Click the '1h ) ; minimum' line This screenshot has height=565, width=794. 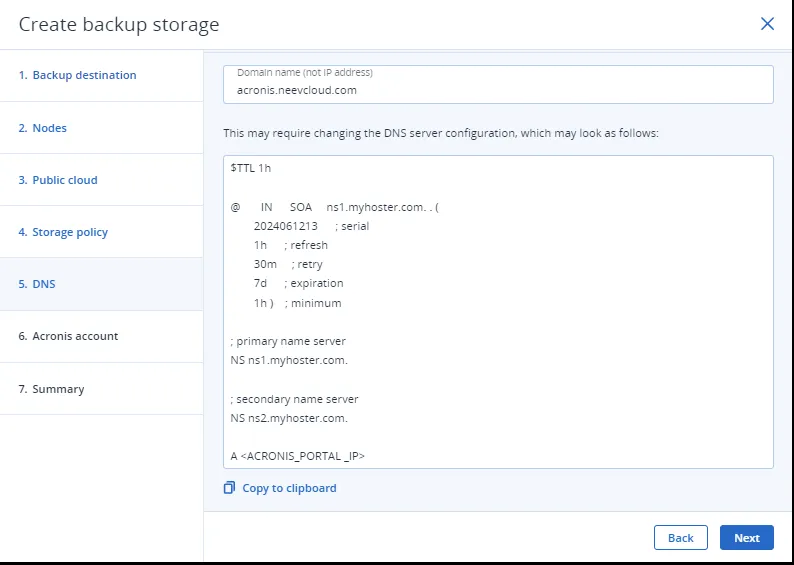[297, 303]
